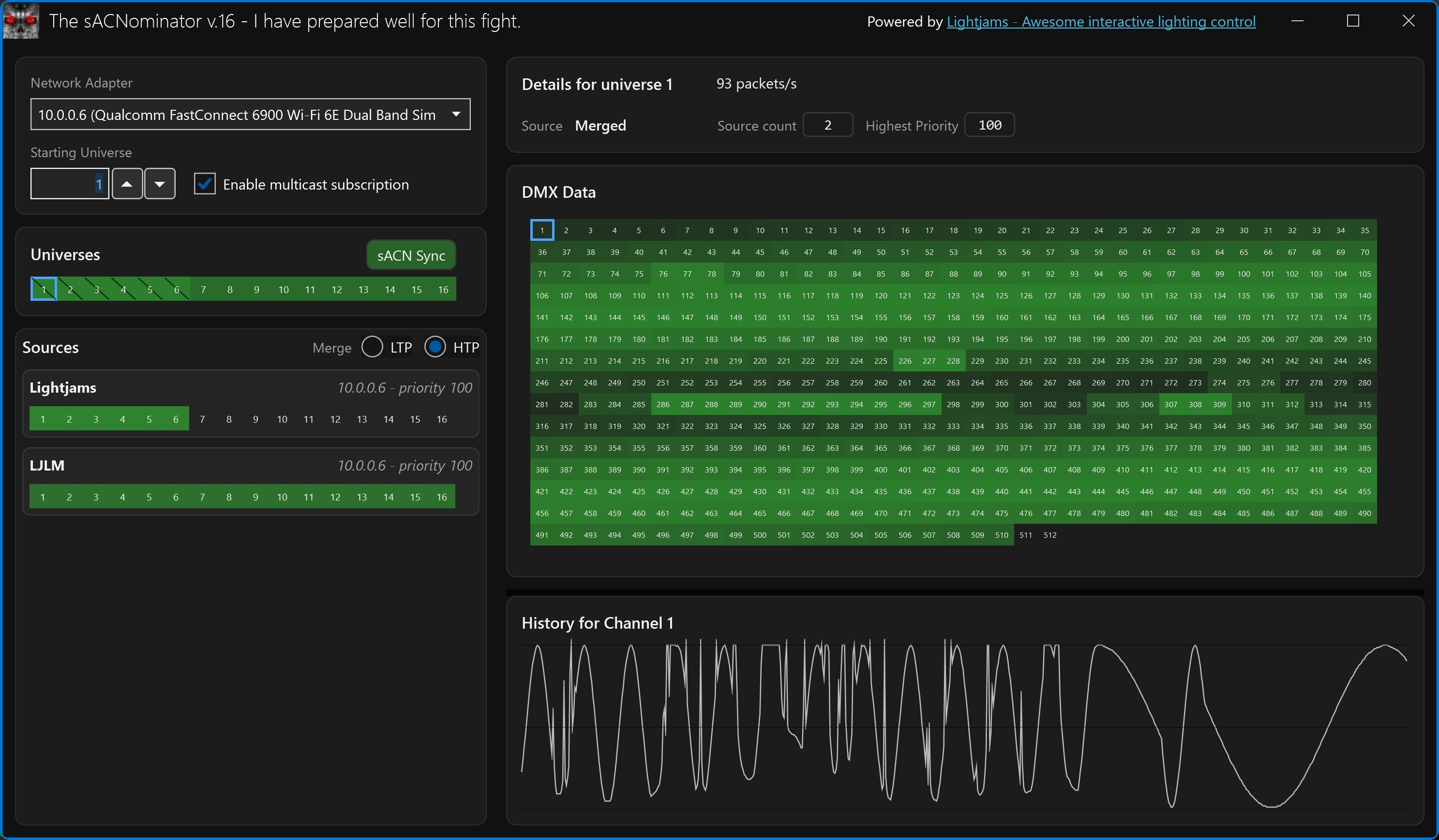Click the Source count value 2
1439x840 pixels.
(x=828, y=125)
